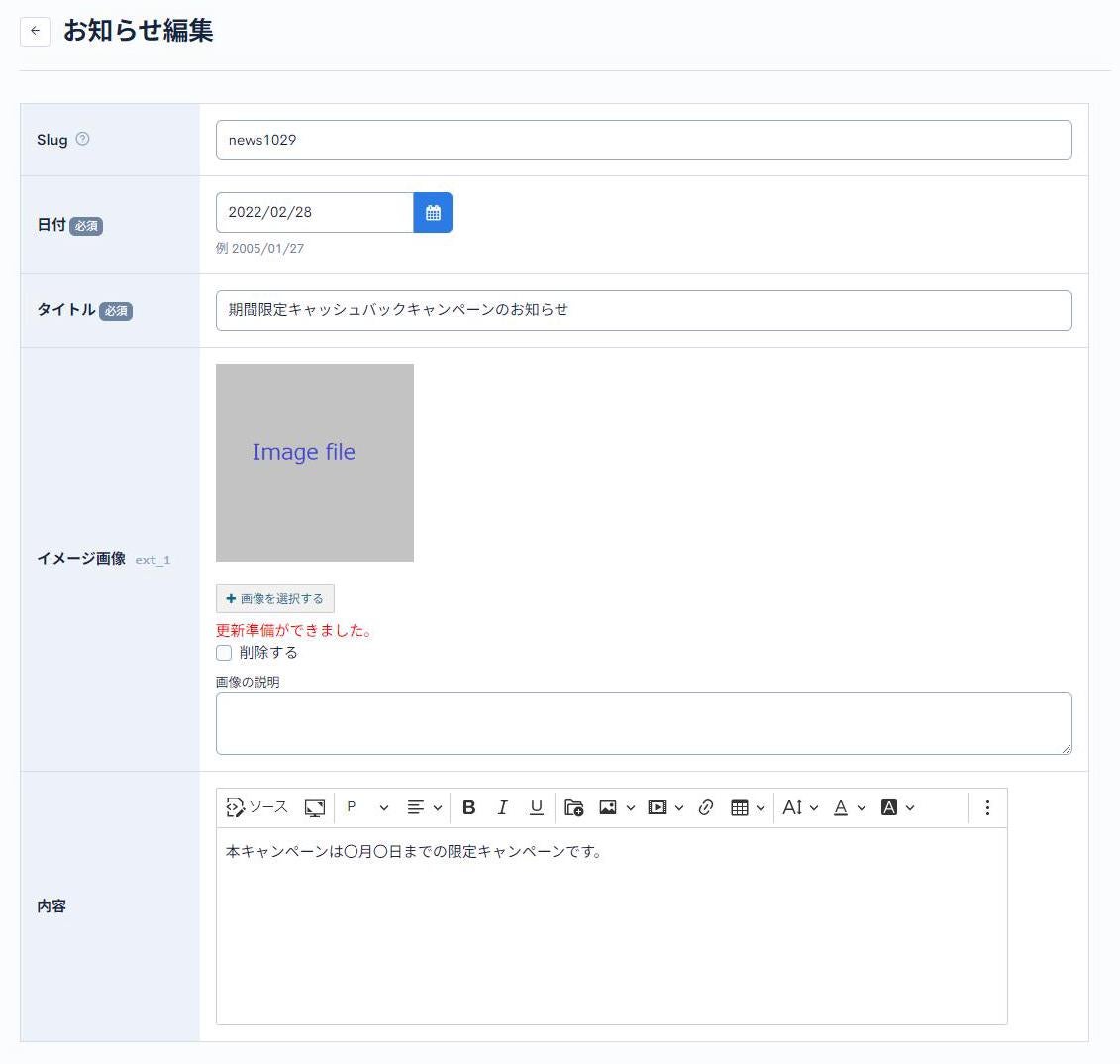Toggle the editor preview screen icon

tap(315, 807)
